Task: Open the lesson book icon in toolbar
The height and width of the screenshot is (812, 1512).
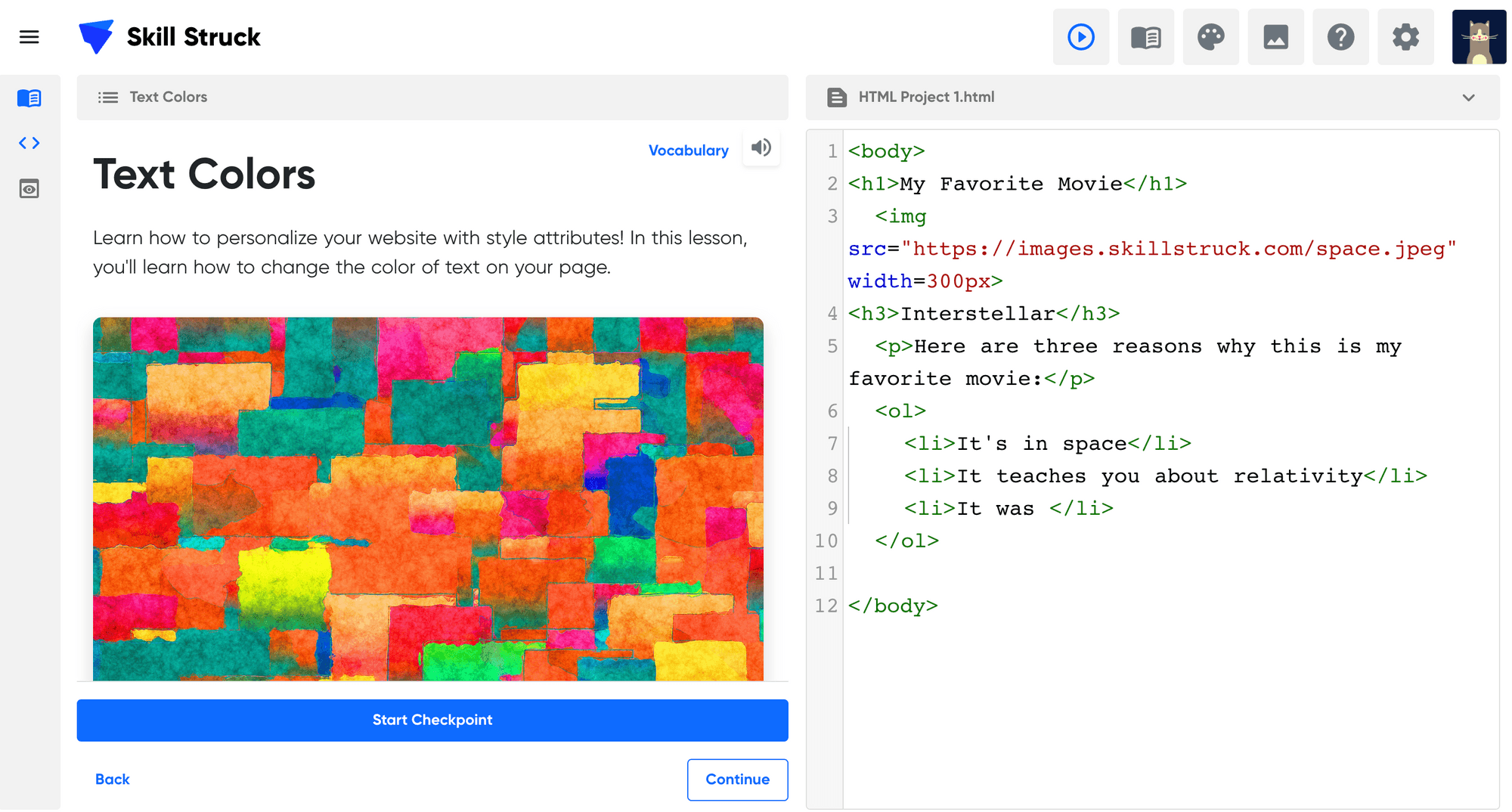Action: pos(1146,37)
